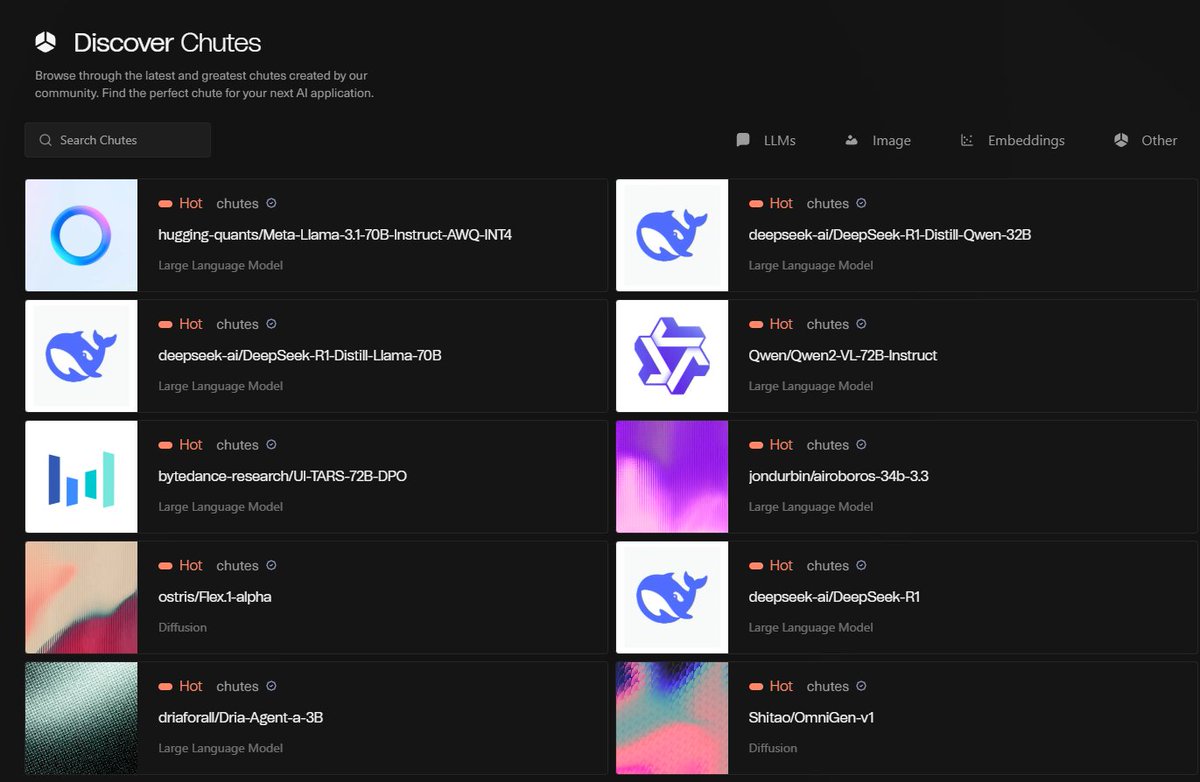Image resolution: width=1200 pixels, height=782 pixels.
Task: Click the verified badge on the deepseek-ai/DeepSeek-R1 card
Action: pos(862,566)
